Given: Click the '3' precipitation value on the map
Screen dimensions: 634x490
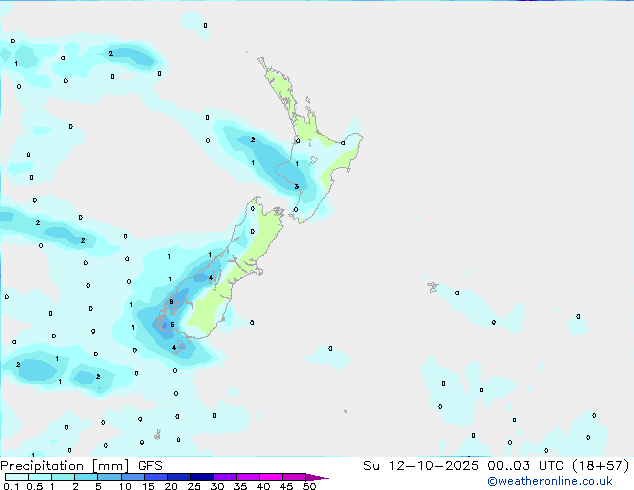Looking at the screenshot, I should click(x=296, y=186).
